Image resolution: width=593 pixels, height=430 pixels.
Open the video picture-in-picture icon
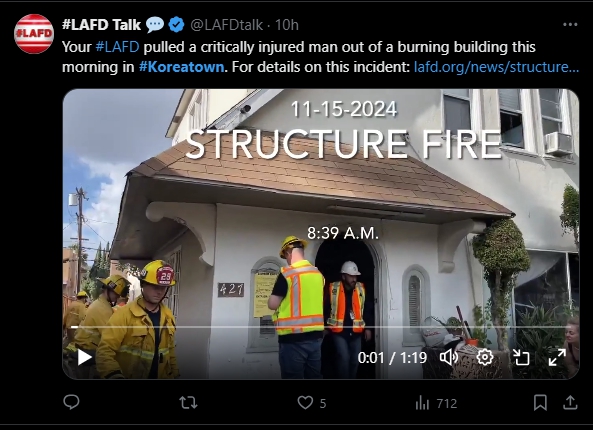coord(521,357)
